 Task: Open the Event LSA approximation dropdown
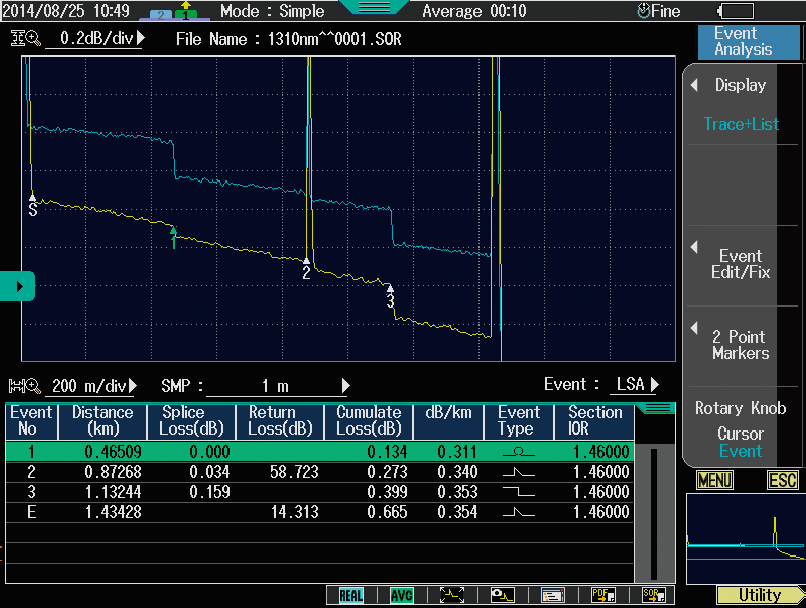(636, 385)
